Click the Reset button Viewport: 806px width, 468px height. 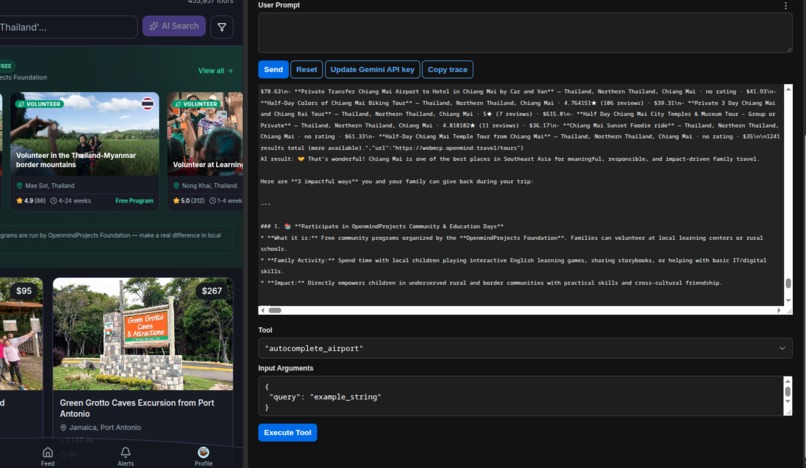pos(306,69)
